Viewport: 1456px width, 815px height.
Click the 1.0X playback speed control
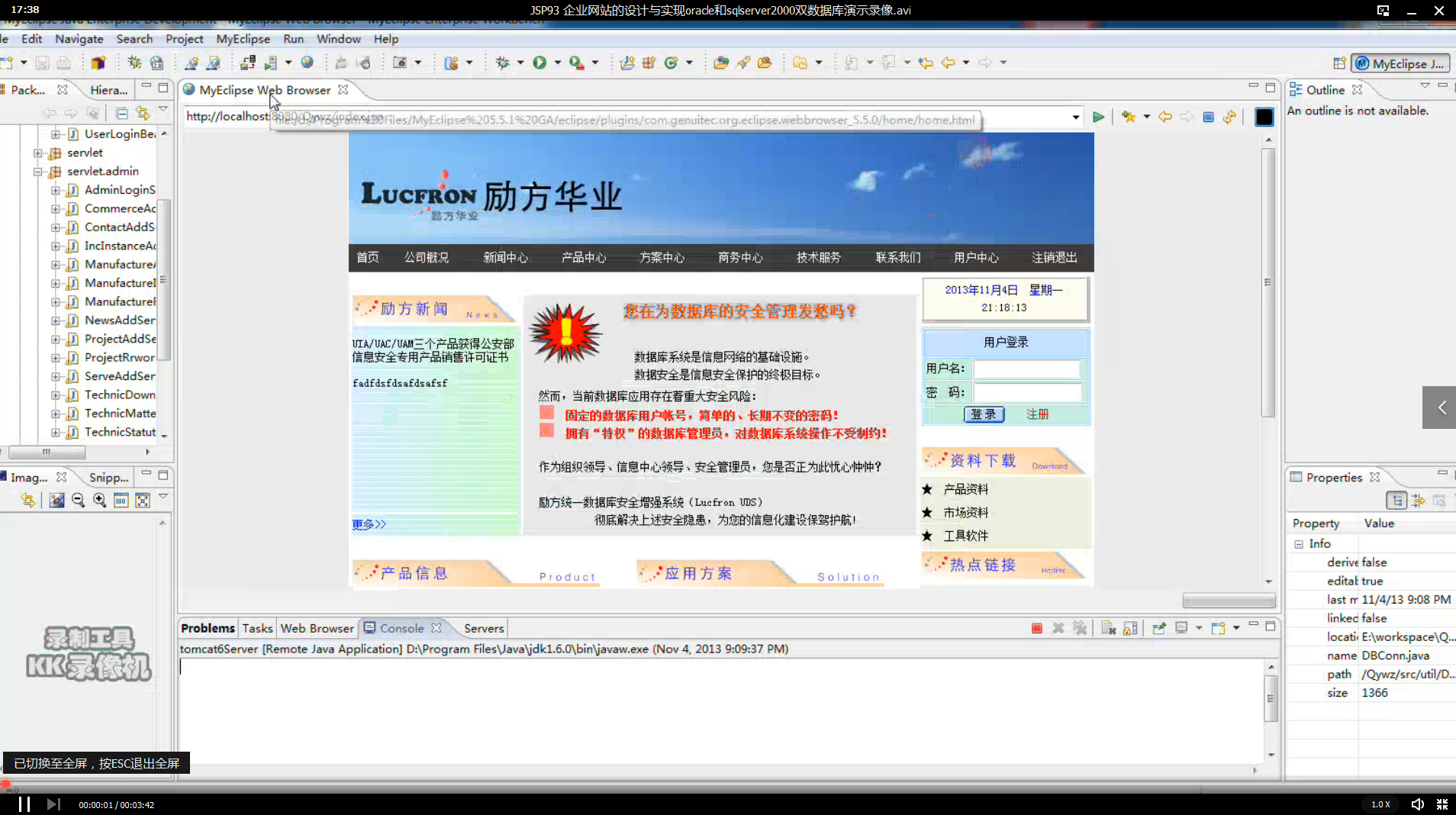point(1380,804)
